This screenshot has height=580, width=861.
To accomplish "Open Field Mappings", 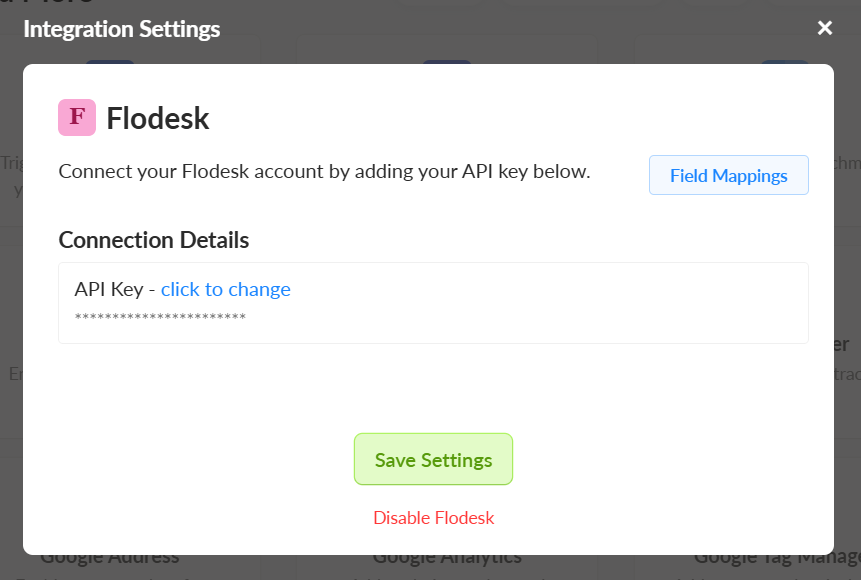I will pyautogui.click(x=728, y=175).
